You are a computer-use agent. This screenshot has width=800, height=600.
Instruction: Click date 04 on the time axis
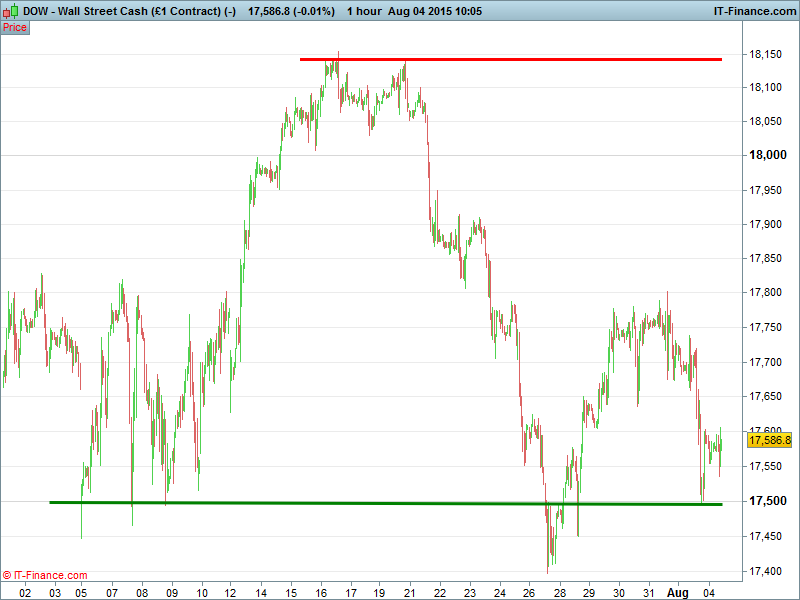tap(709, 591)
